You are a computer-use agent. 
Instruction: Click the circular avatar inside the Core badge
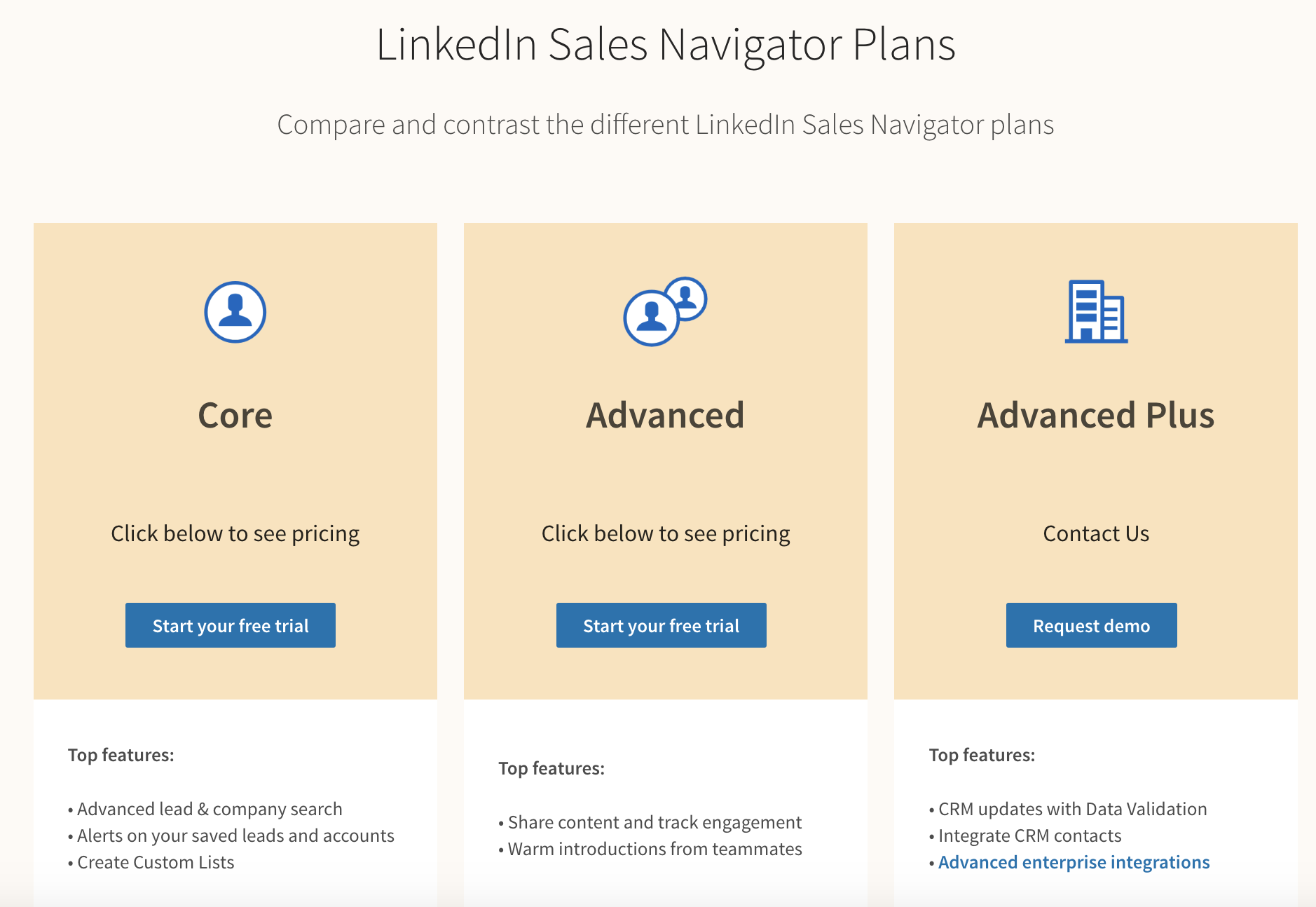[x=235, y=313]
